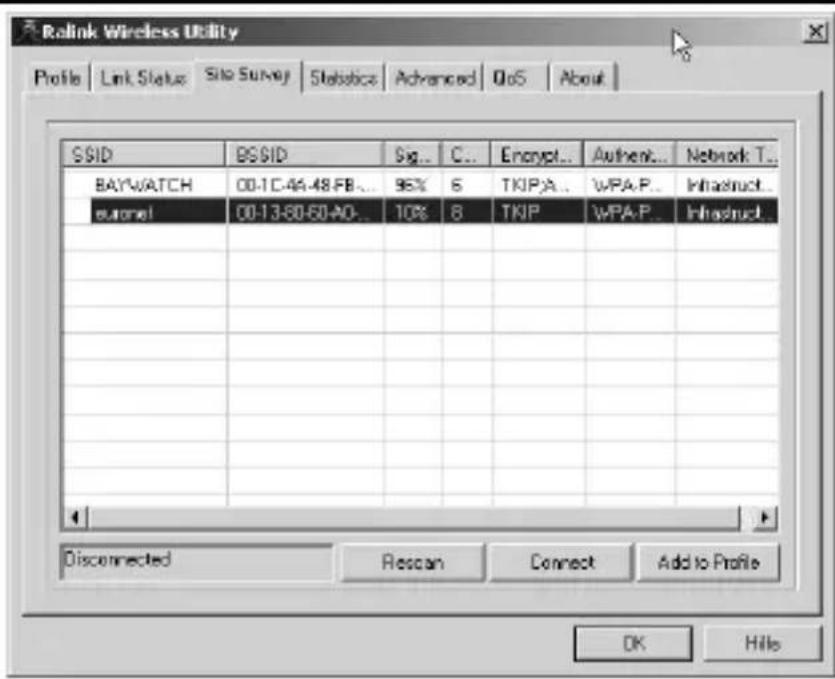Click BSSID 00-13-60-60-A0 cell
The image size is (835, 679).
click(x=305, y=212)
